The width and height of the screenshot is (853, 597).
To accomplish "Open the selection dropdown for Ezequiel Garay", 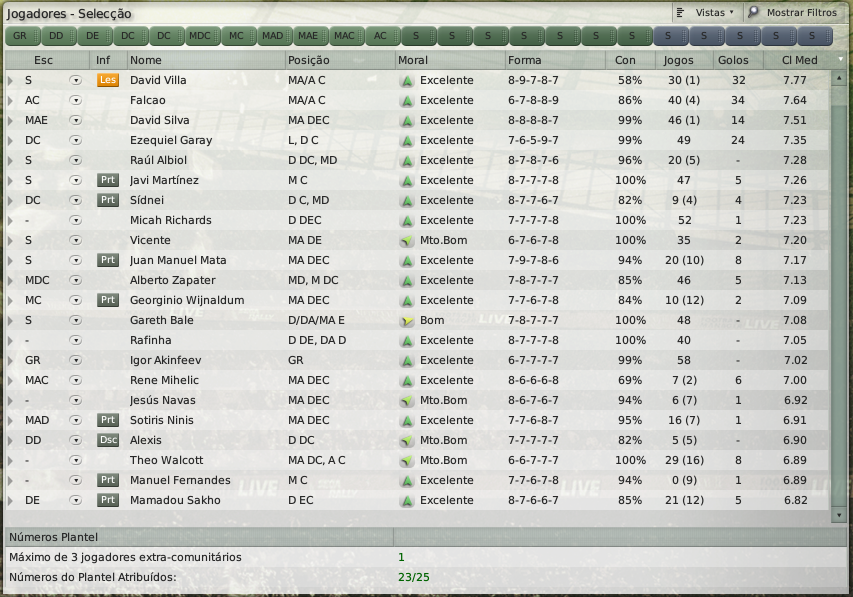I will (76, 140).
